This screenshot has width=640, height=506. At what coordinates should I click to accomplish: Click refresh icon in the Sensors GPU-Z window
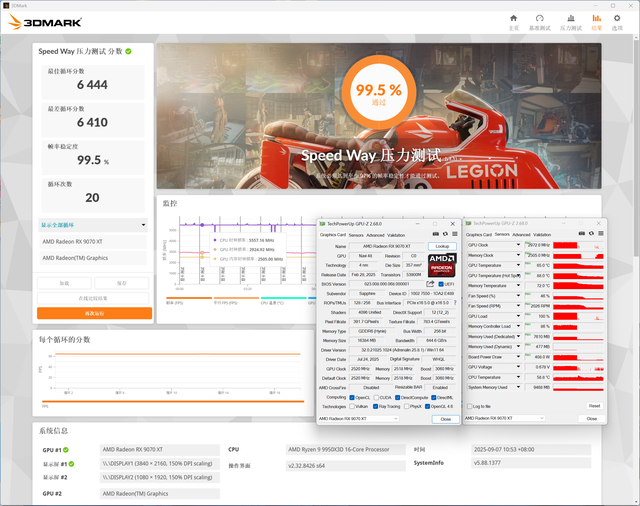pyautogui.click(x=591, y=233)
